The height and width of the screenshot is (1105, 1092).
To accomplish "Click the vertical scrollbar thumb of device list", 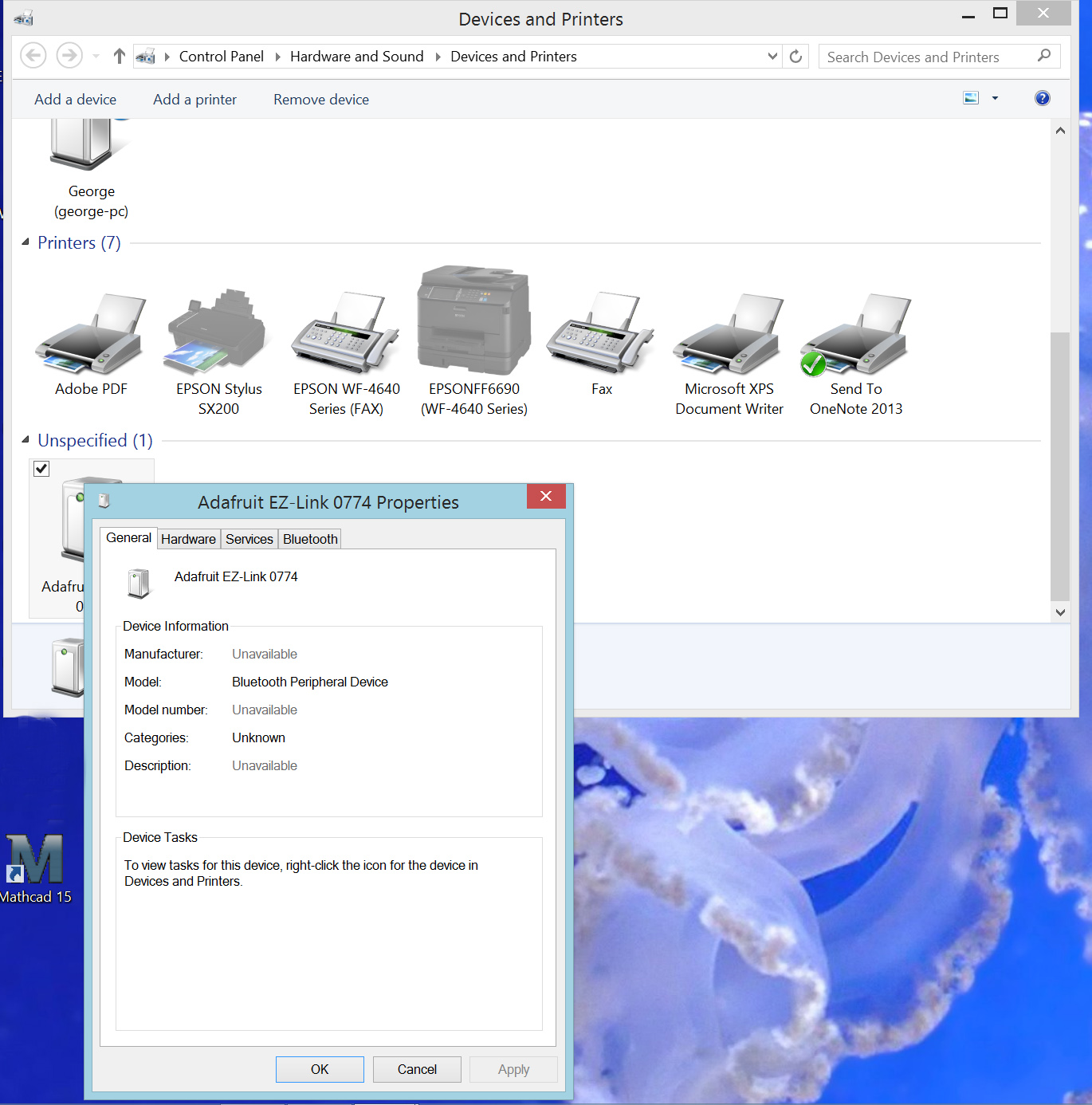I will (x=1059, y=466).
